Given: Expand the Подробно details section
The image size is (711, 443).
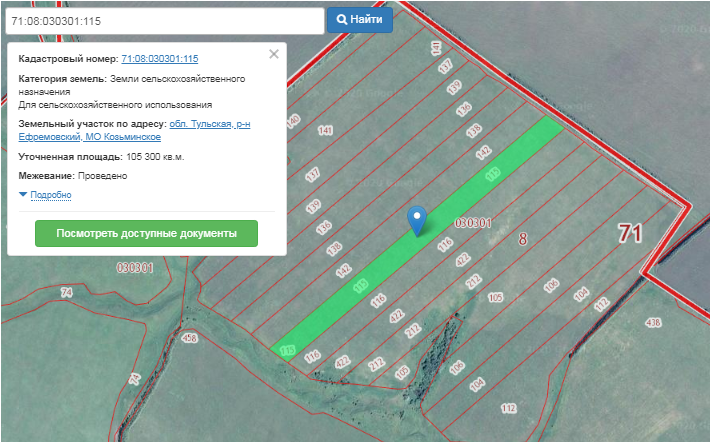Looking at the screenshot, I should click(x=50, y=194).
